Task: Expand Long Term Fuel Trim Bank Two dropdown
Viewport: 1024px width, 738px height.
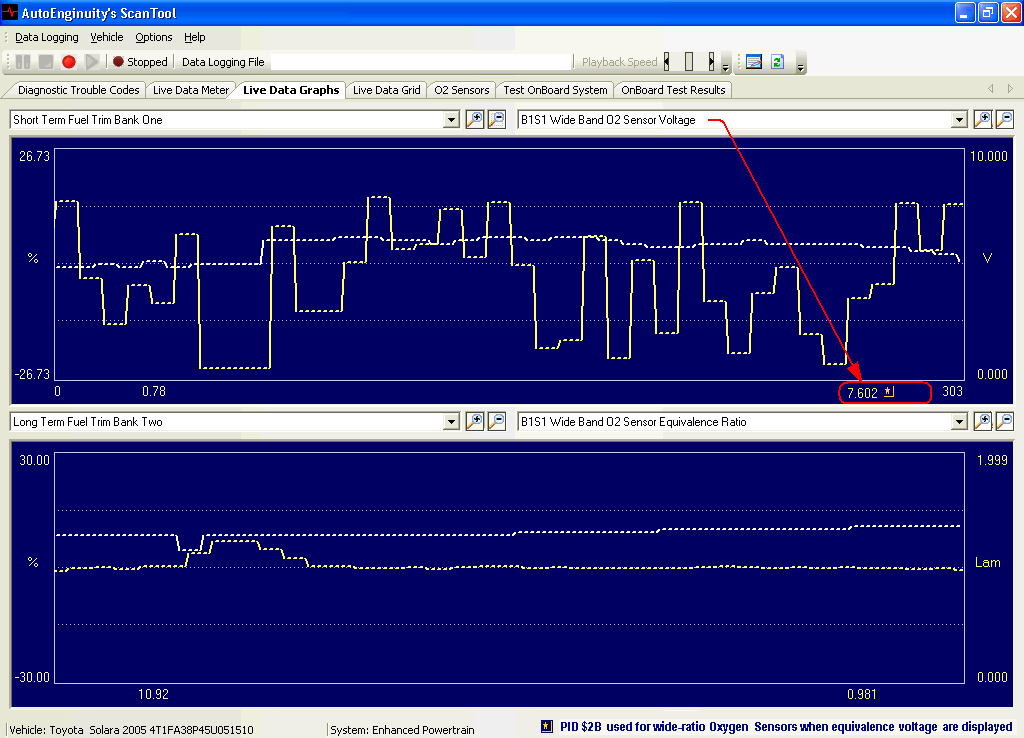Action: tap(450, 422)
